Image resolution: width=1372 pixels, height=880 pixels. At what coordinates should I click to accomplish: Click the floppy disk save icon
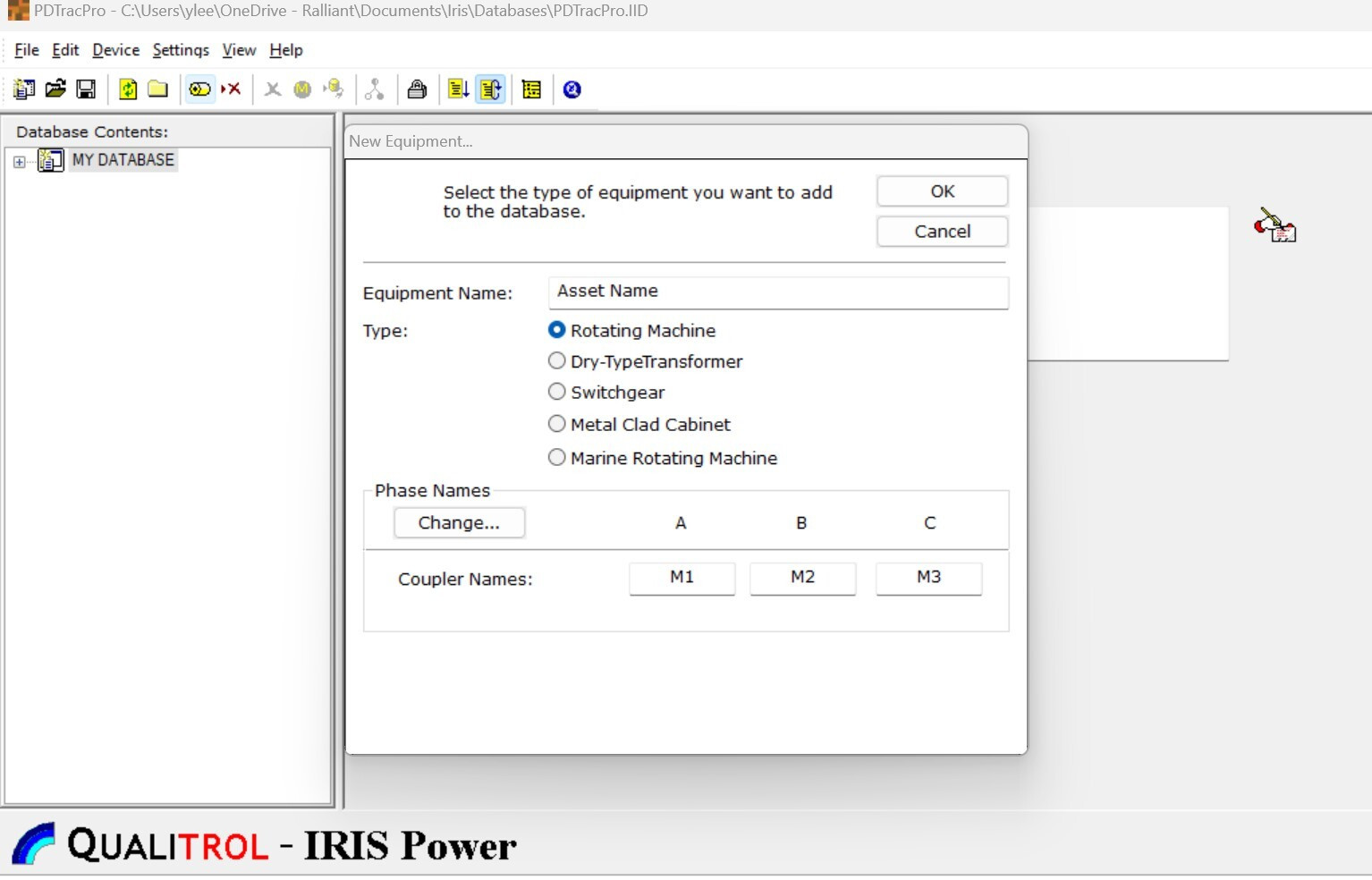tap(86, 89)
